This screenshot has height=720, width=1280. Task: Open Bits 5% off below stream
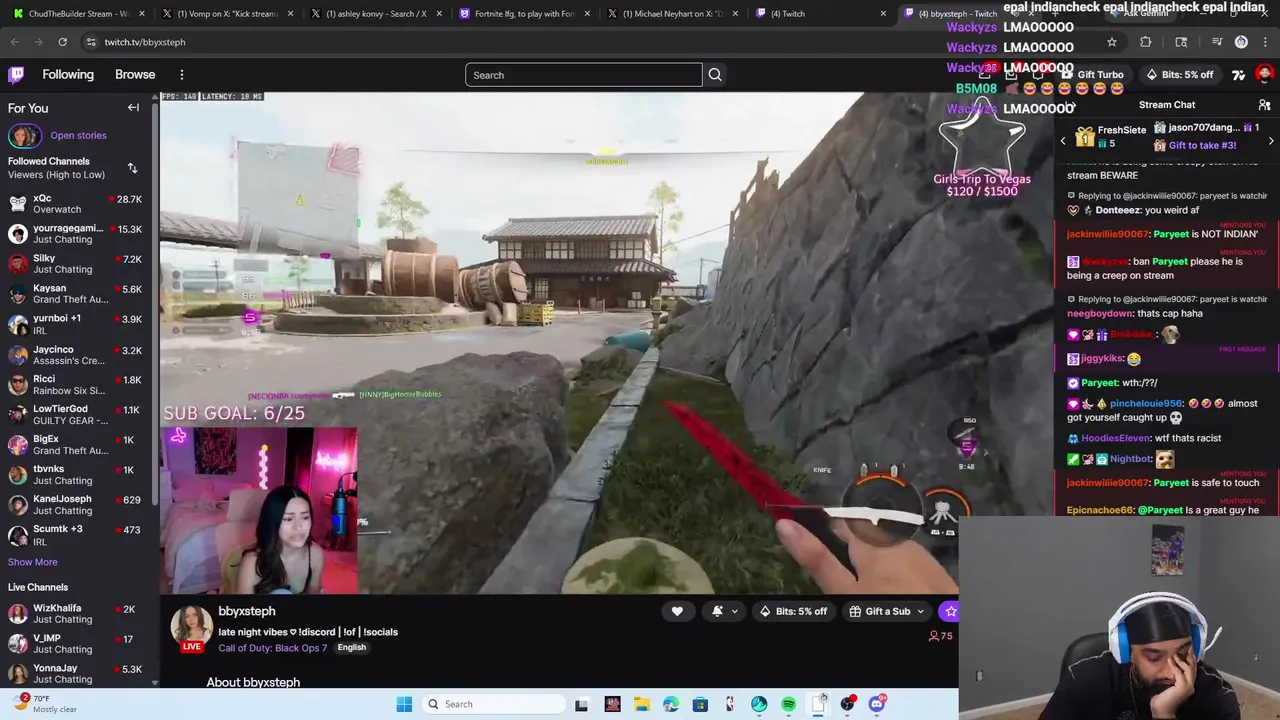coord(793,611)
